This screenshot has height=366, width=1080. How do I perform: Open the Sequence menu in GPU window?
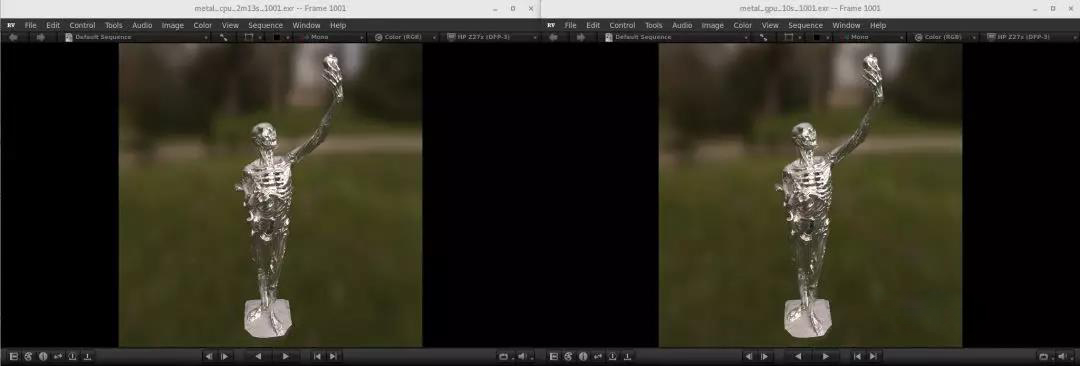pyautogui.click(x=805, y=26)
